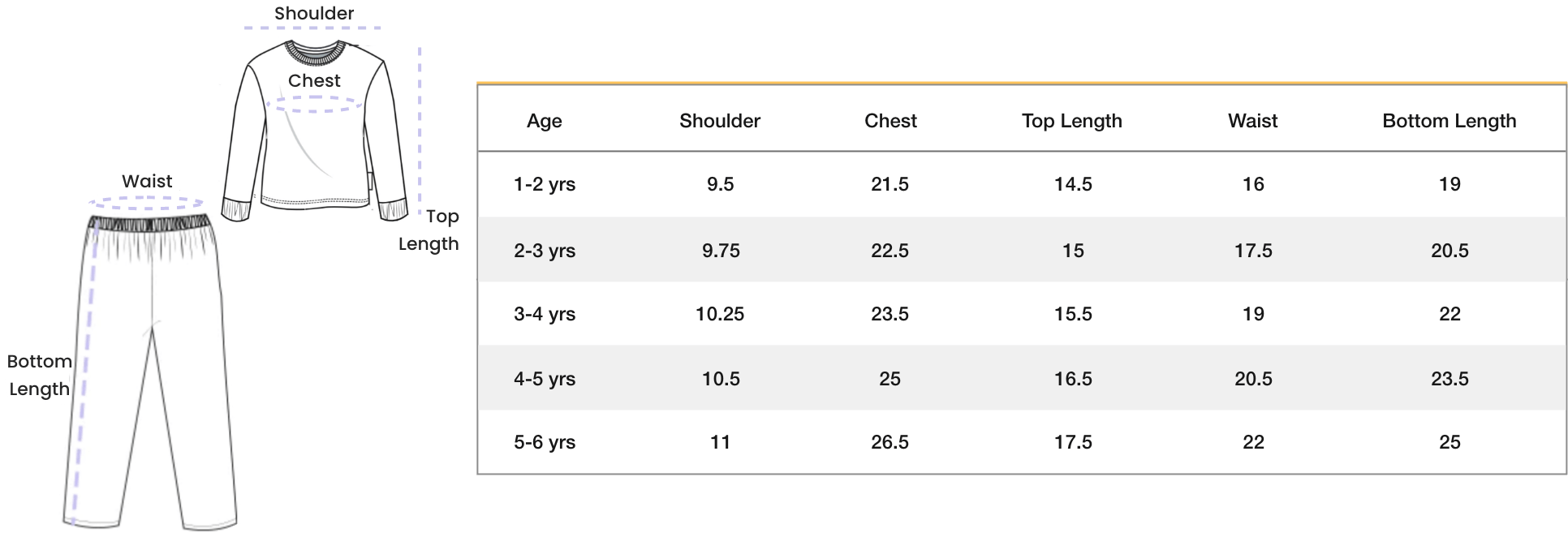This screenshot has width=1568, height=533.
Task: Click the Chest label on the sweatshirt
Action: pyautogui.click(x=314, y=80)
